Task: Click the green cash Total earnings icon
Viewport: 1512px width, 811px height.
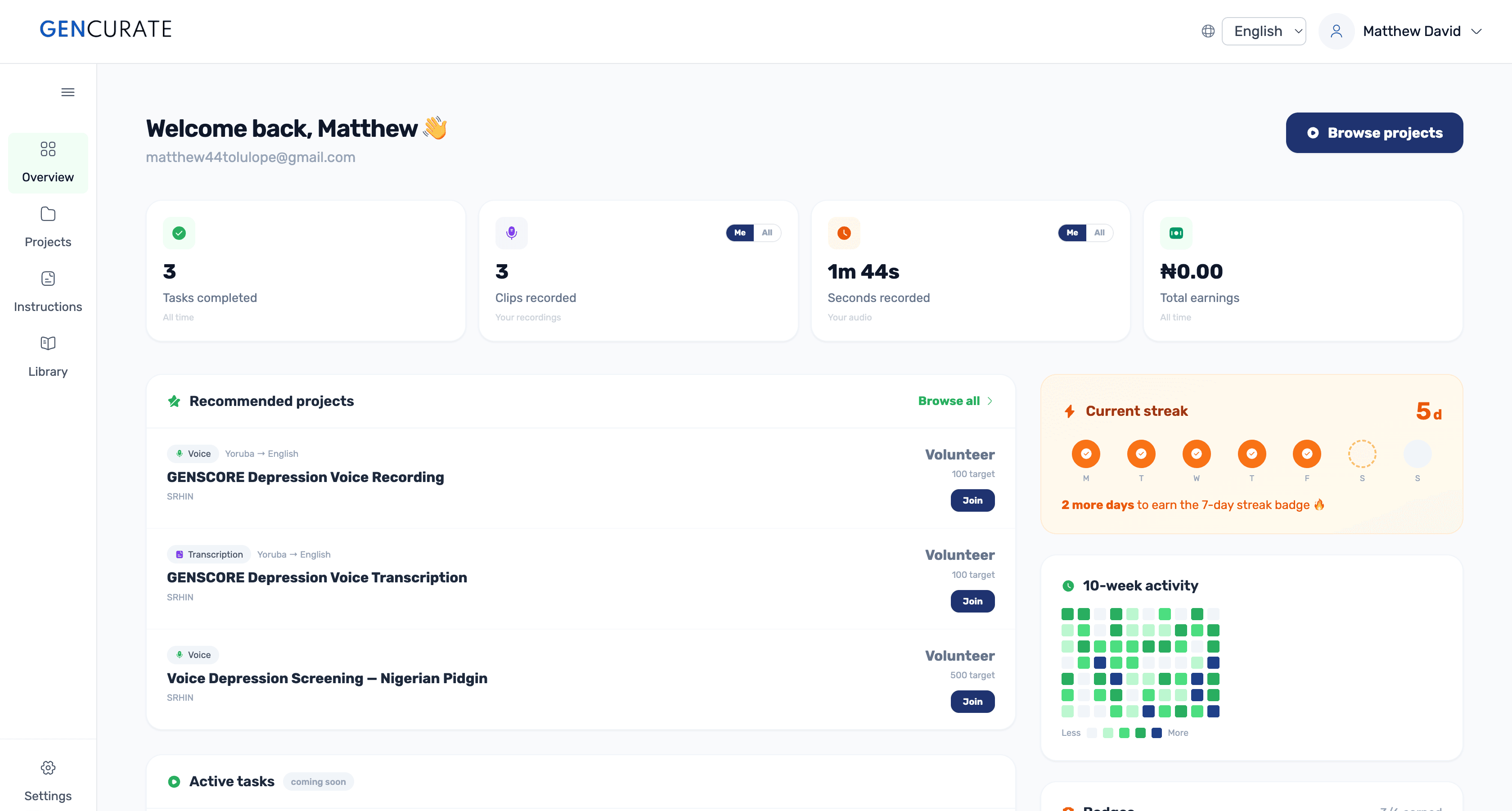Action: coord(1176,233)
